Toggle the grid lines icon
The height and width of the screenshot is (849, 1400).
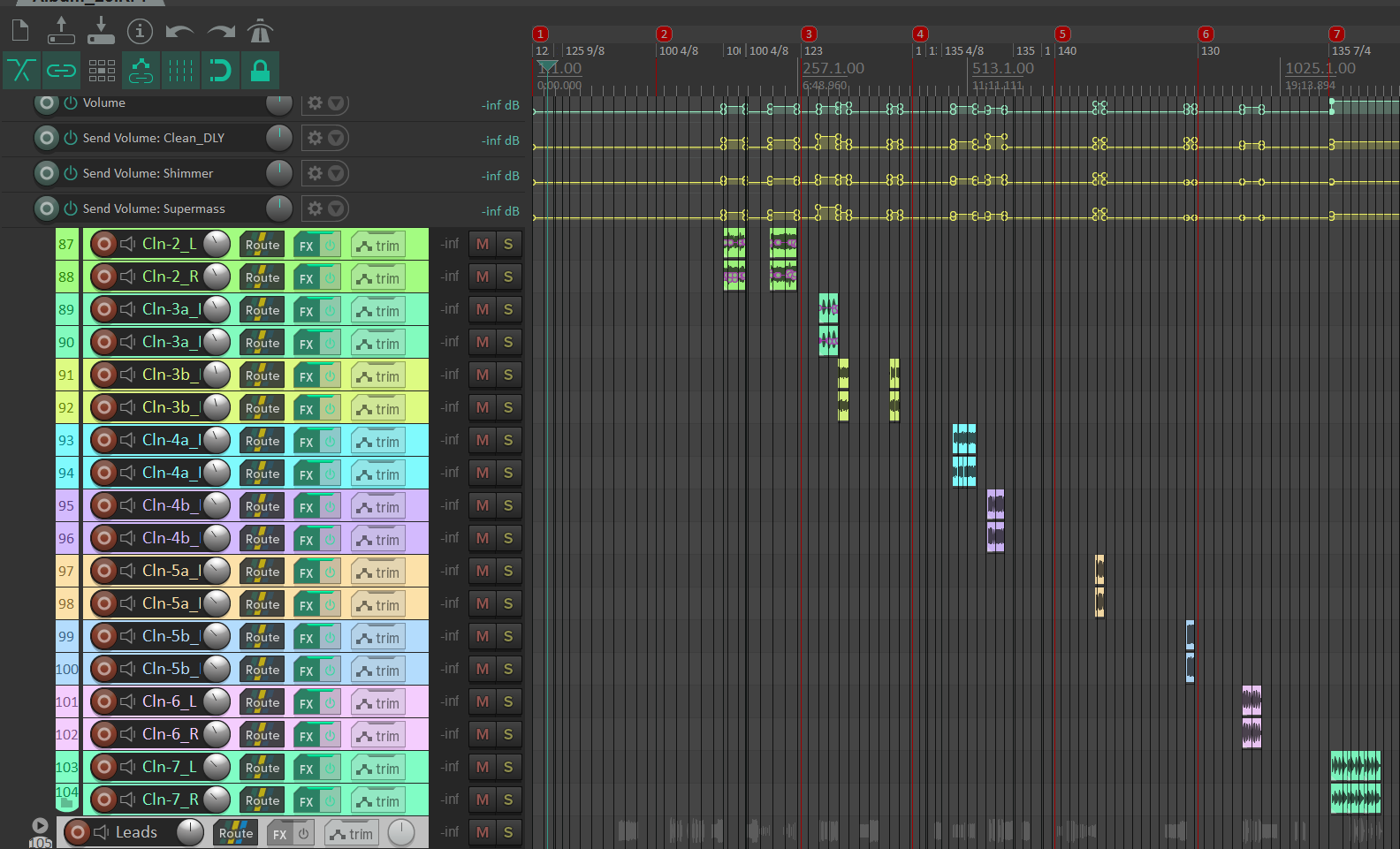point(181,71)
